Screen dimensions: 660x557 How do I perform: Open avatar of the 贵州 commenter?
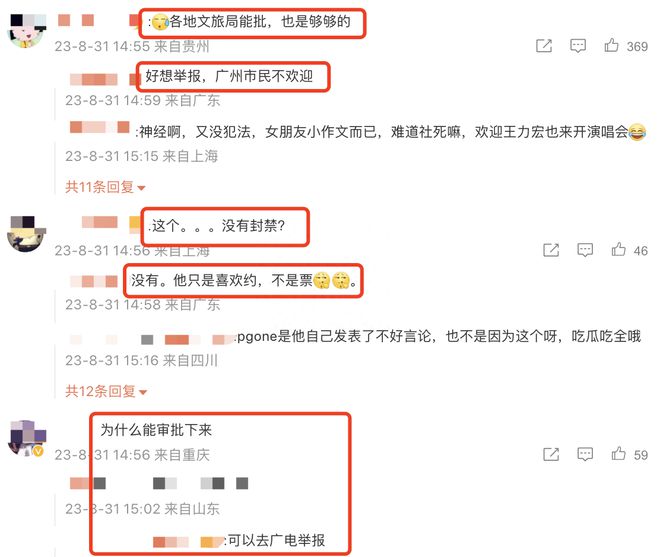(x=27, y=30)
